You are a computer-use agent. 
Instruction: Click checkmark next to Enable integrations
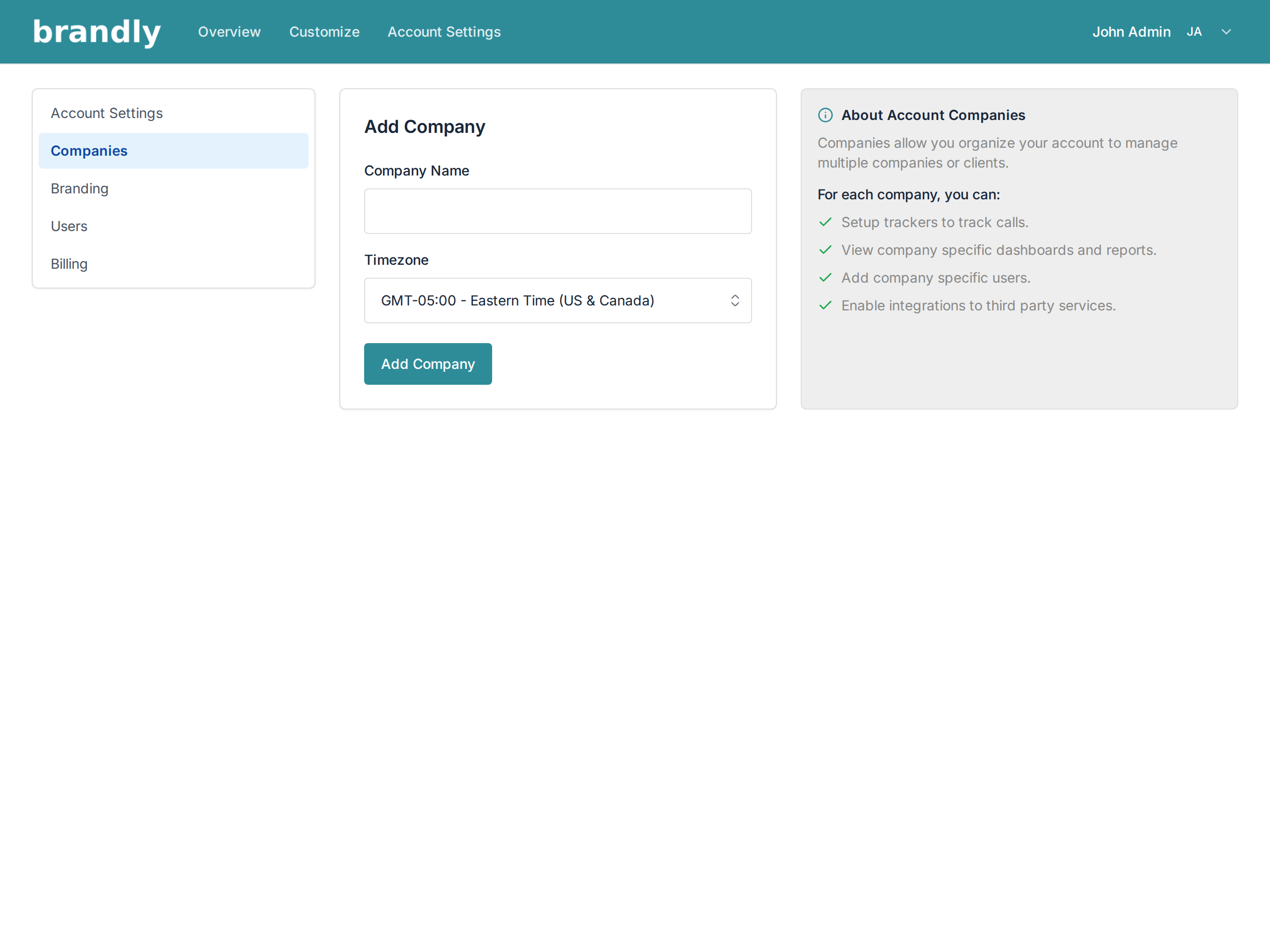coord(825,305)
